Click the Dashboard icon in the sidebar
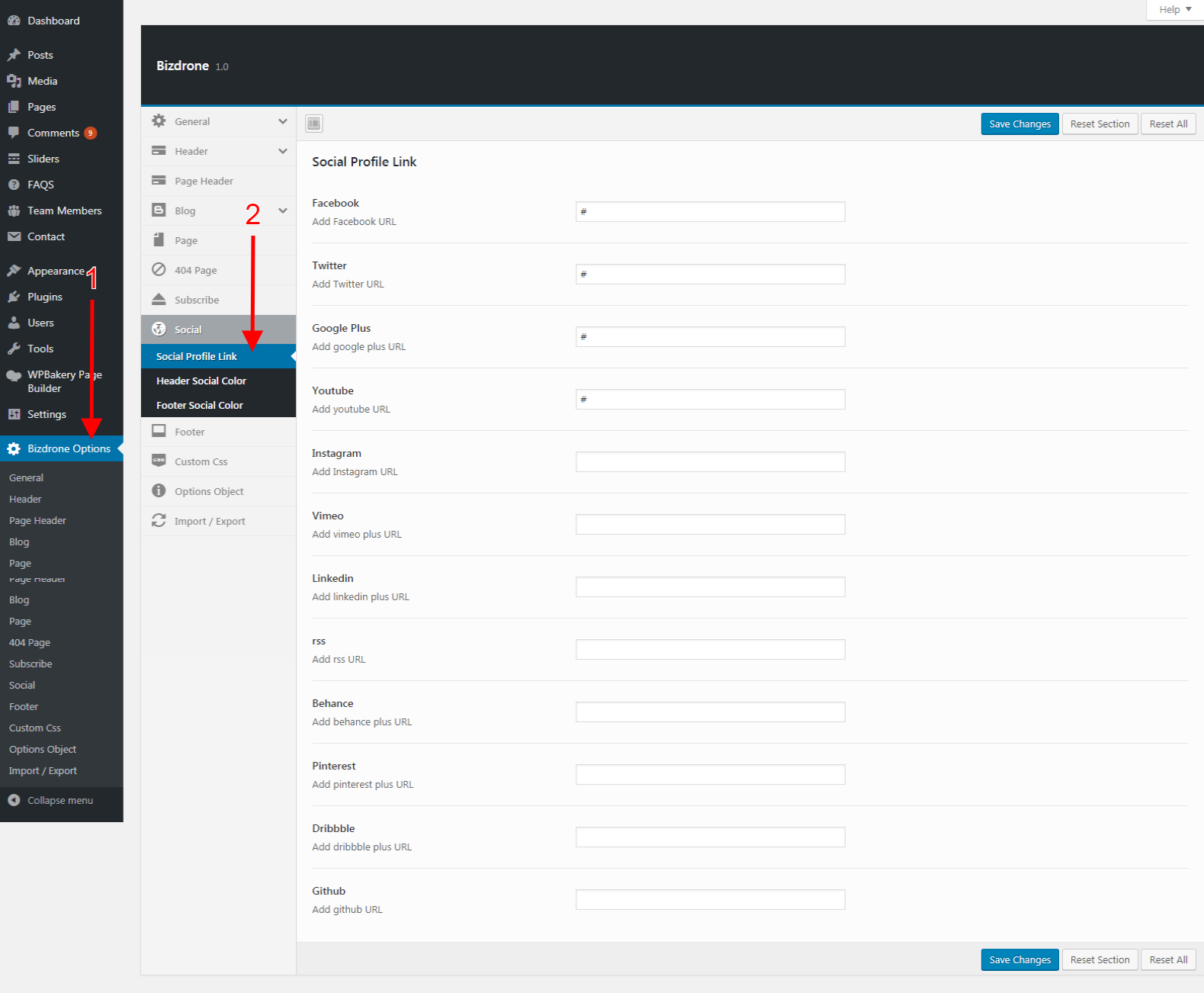The image size is (1204, 993). point(14,21)
